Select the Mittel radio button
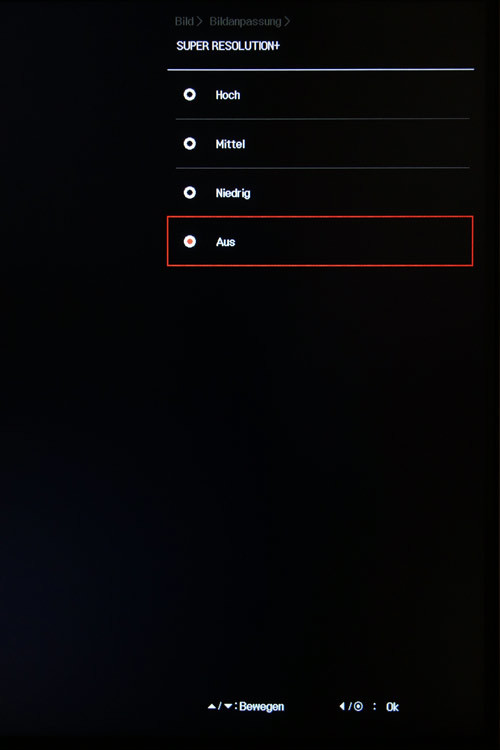Image resolution: width=500 pixels, height=750 pixels. point(189,143)
